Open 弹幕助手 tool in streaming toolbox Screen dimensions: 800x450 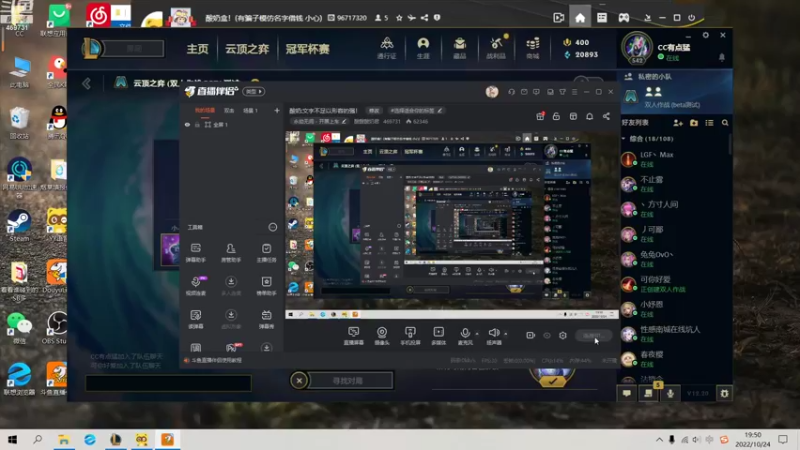[x=195, y=253]
